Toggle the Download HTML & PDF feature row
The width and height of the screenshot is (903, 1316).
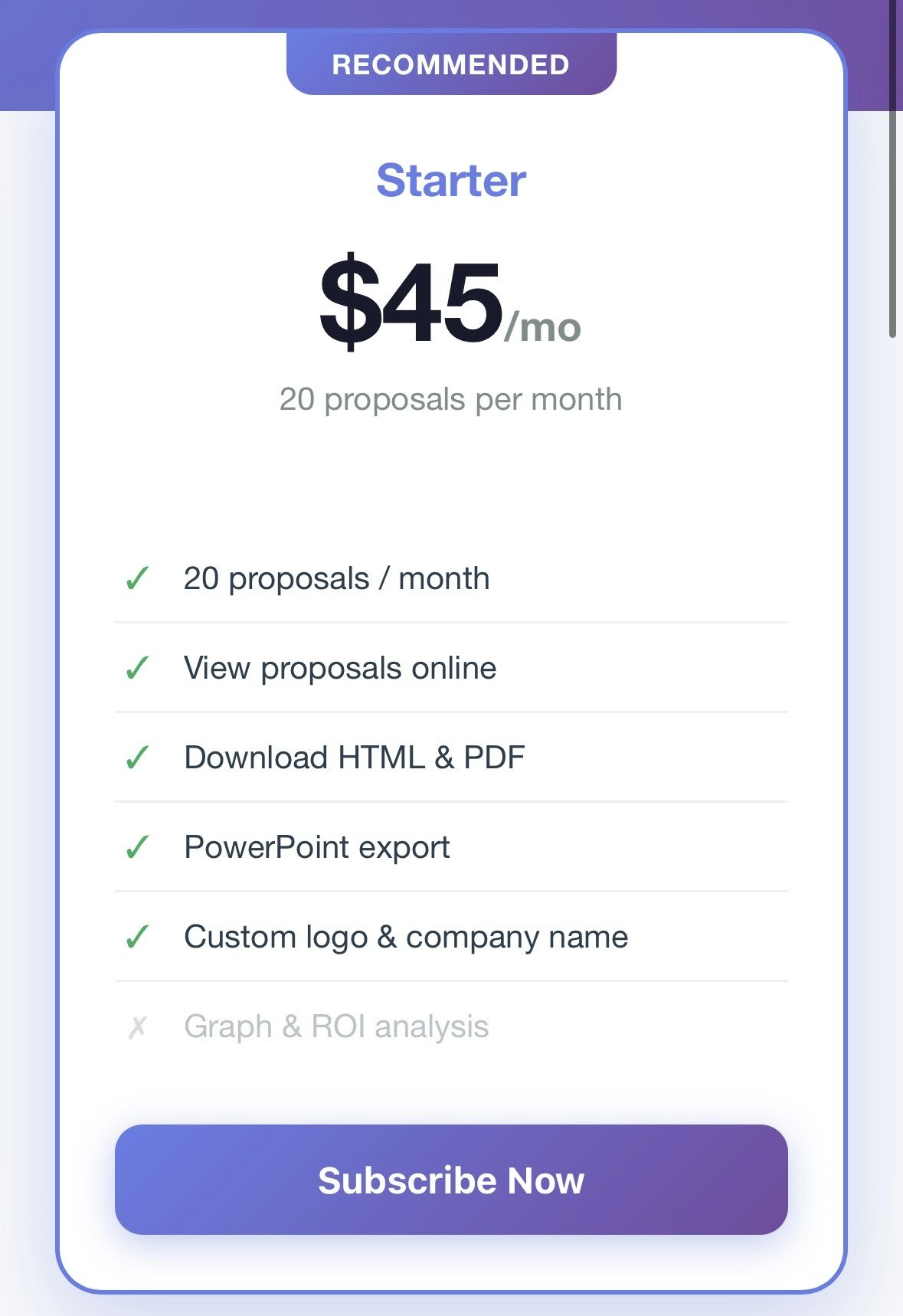coord(451,757)
